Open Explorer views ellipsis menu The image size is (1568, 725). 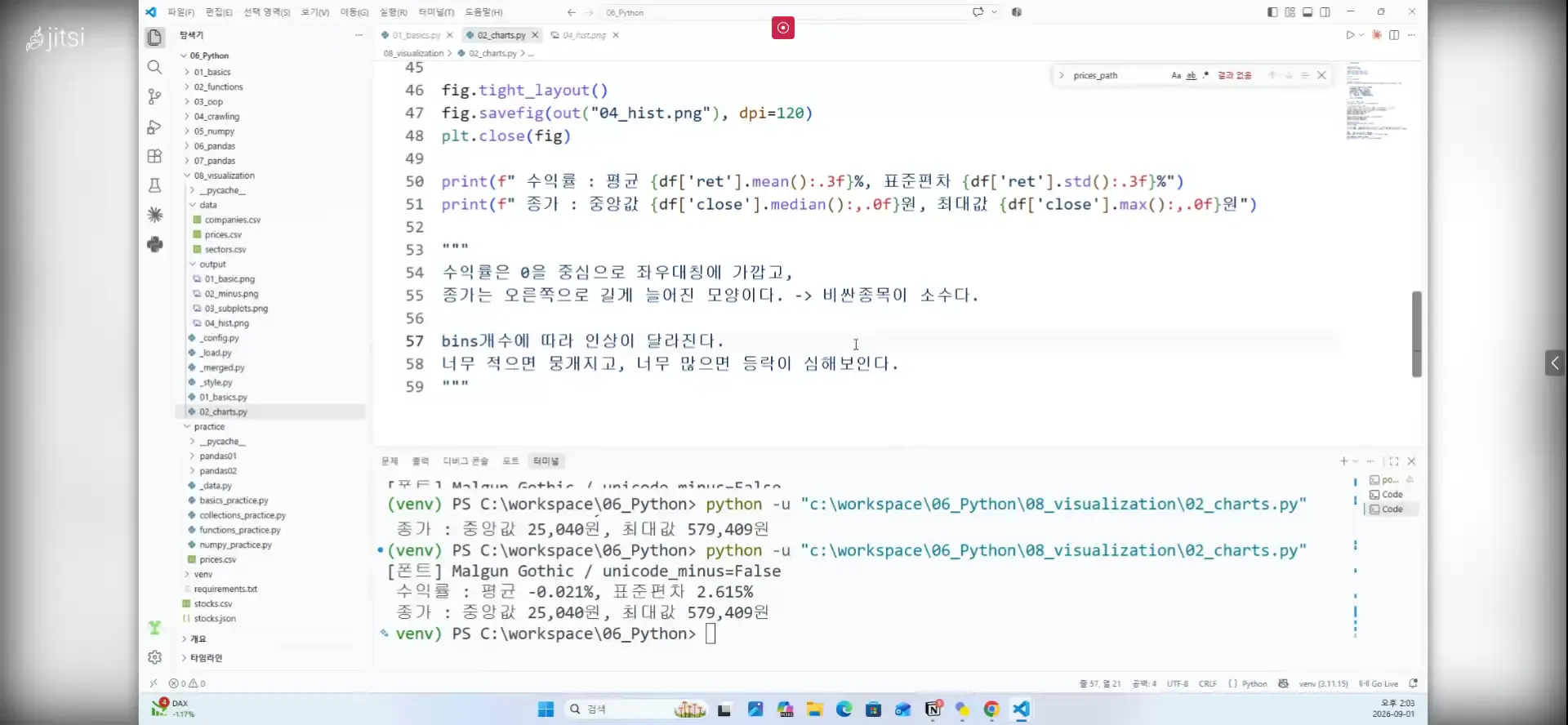[358, 35]
